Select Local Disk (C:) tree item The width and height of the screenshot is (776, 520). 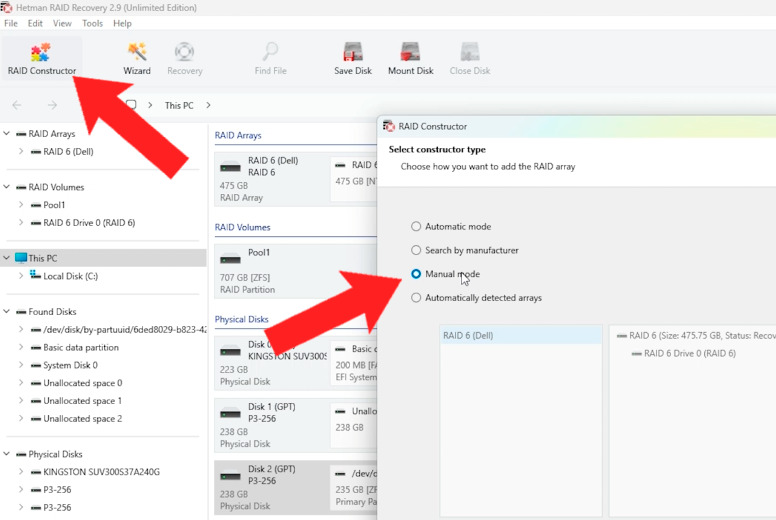(70, 276)
